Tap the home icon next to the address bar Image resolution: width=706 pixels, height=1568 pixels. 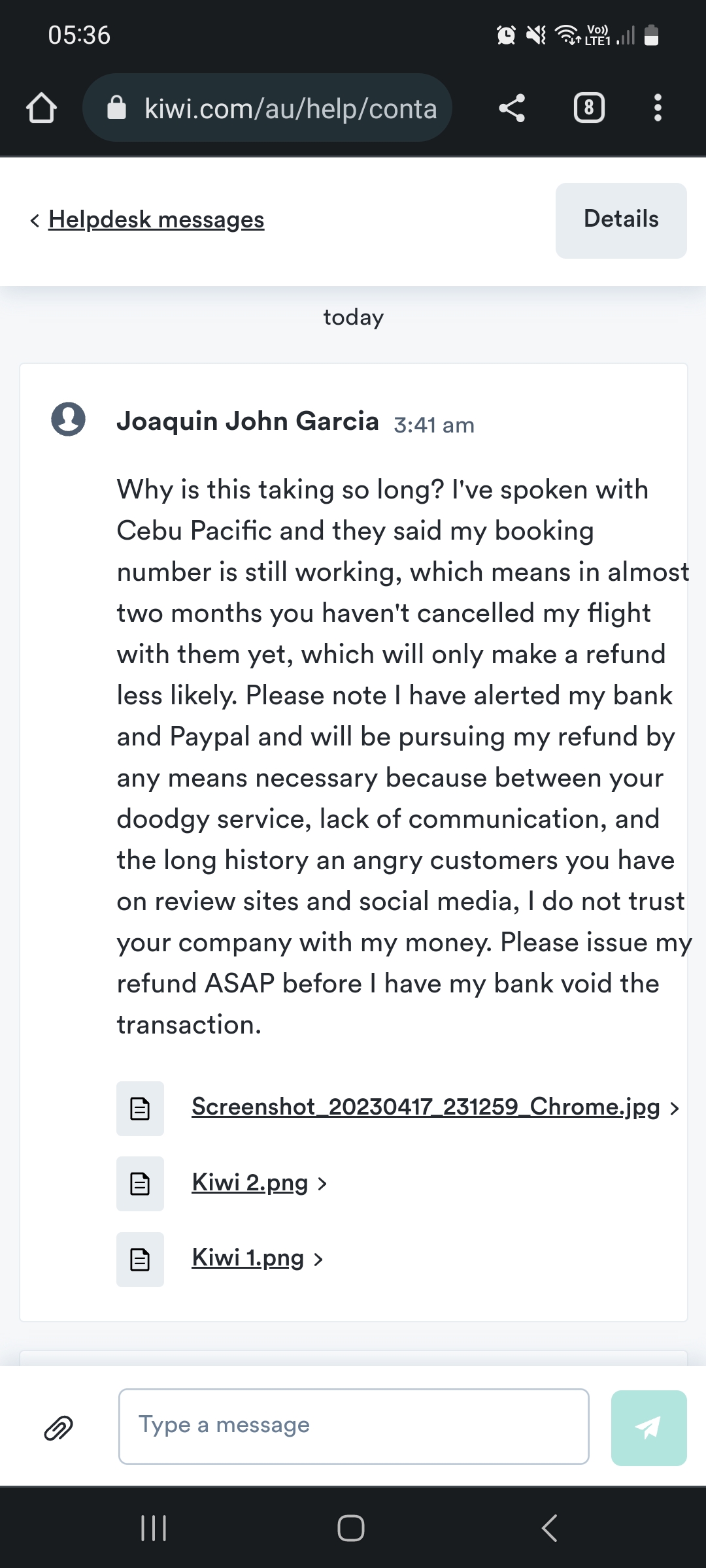[41, 108]
